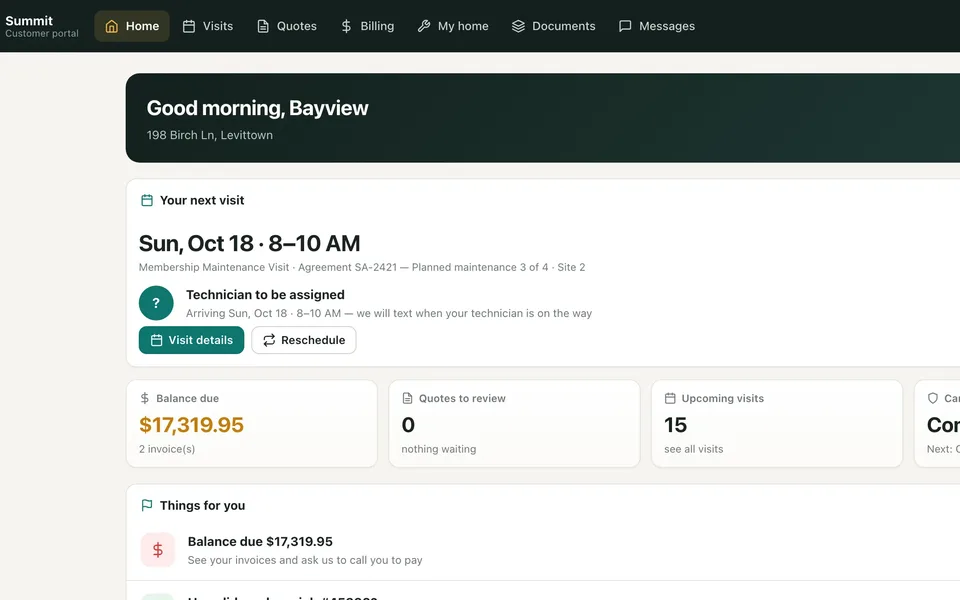This screenshot has width=960, height=600.
Task: Click the Summit Customer portal logo
Action: pyautogui.click(x=42, y=26)
